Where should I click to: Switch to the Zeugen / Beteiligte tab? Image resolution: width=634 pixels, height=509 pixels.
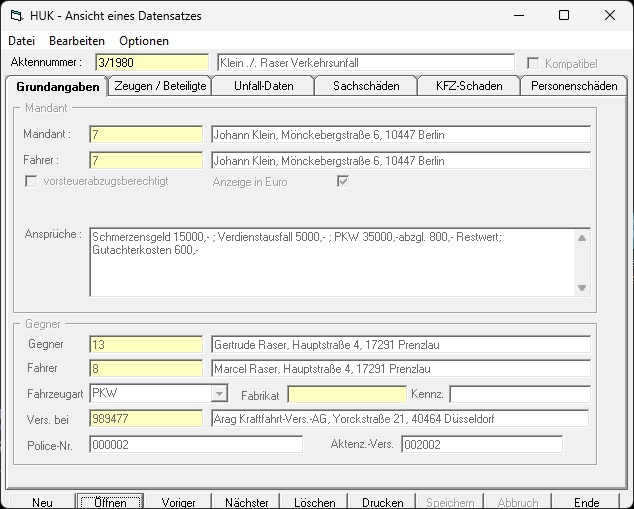160,86
